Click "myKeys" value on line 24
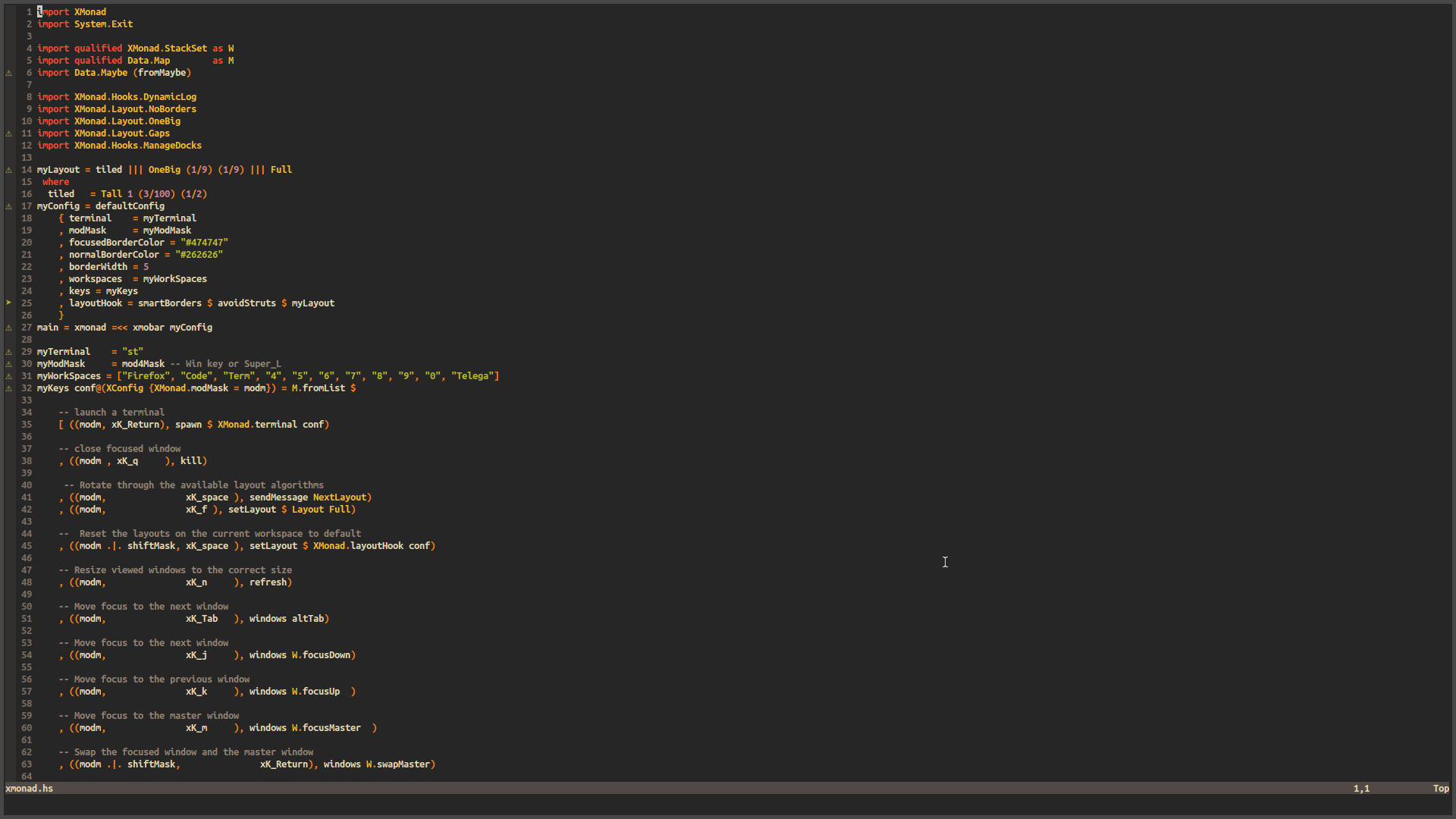 (122, 291)
